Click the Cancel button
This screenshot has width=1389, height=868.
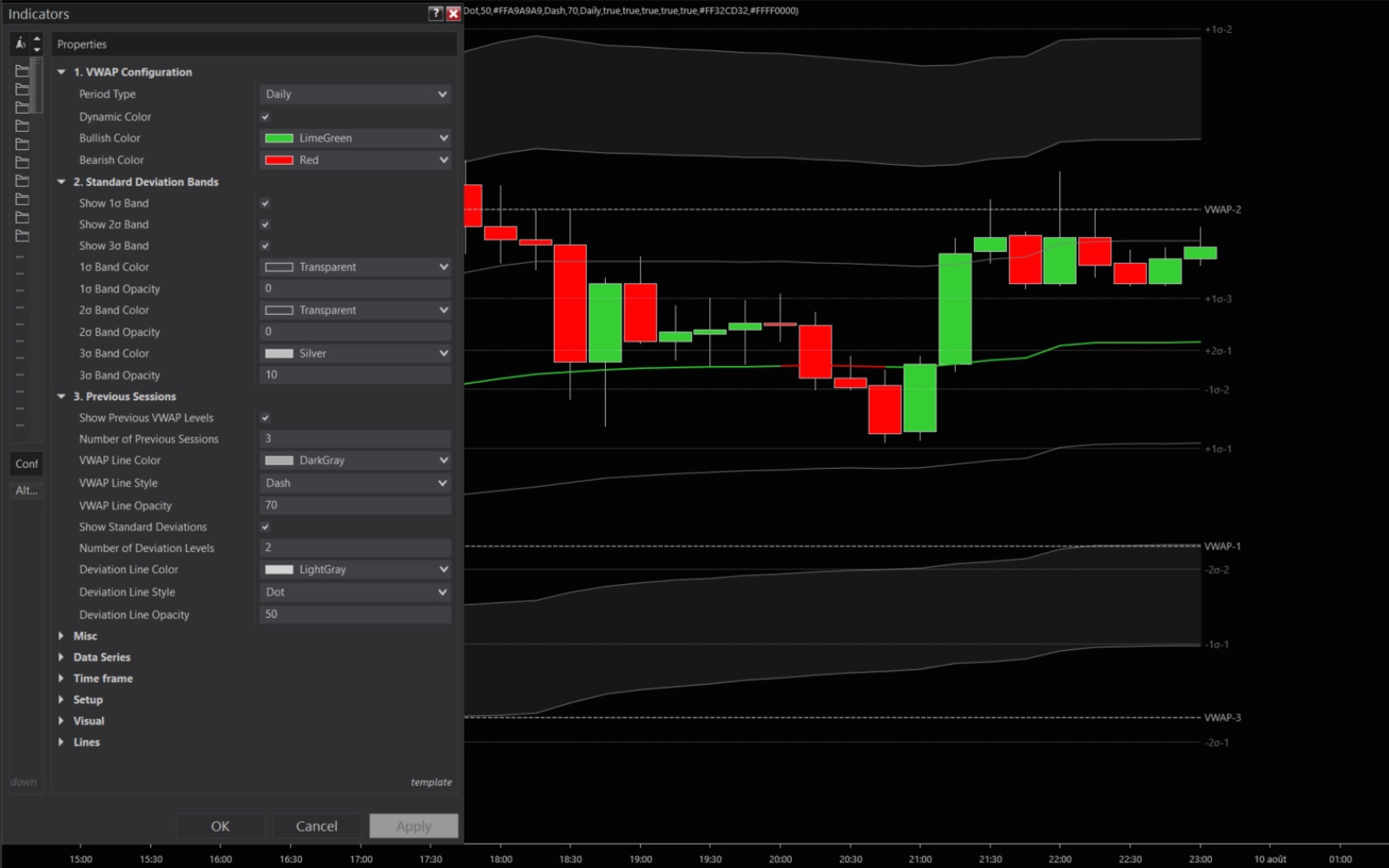317,825
